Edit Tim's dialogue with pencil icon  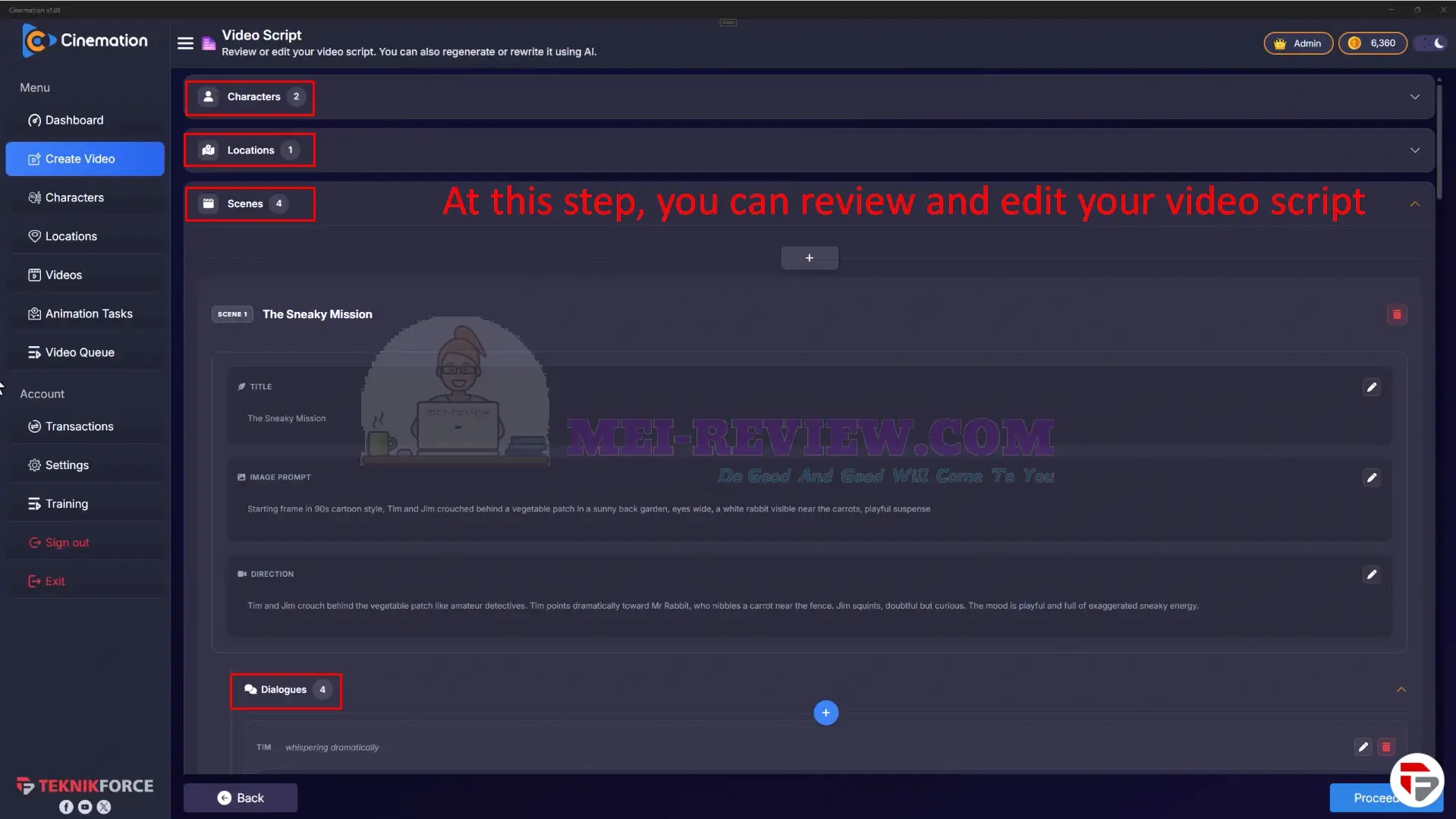1363,747
